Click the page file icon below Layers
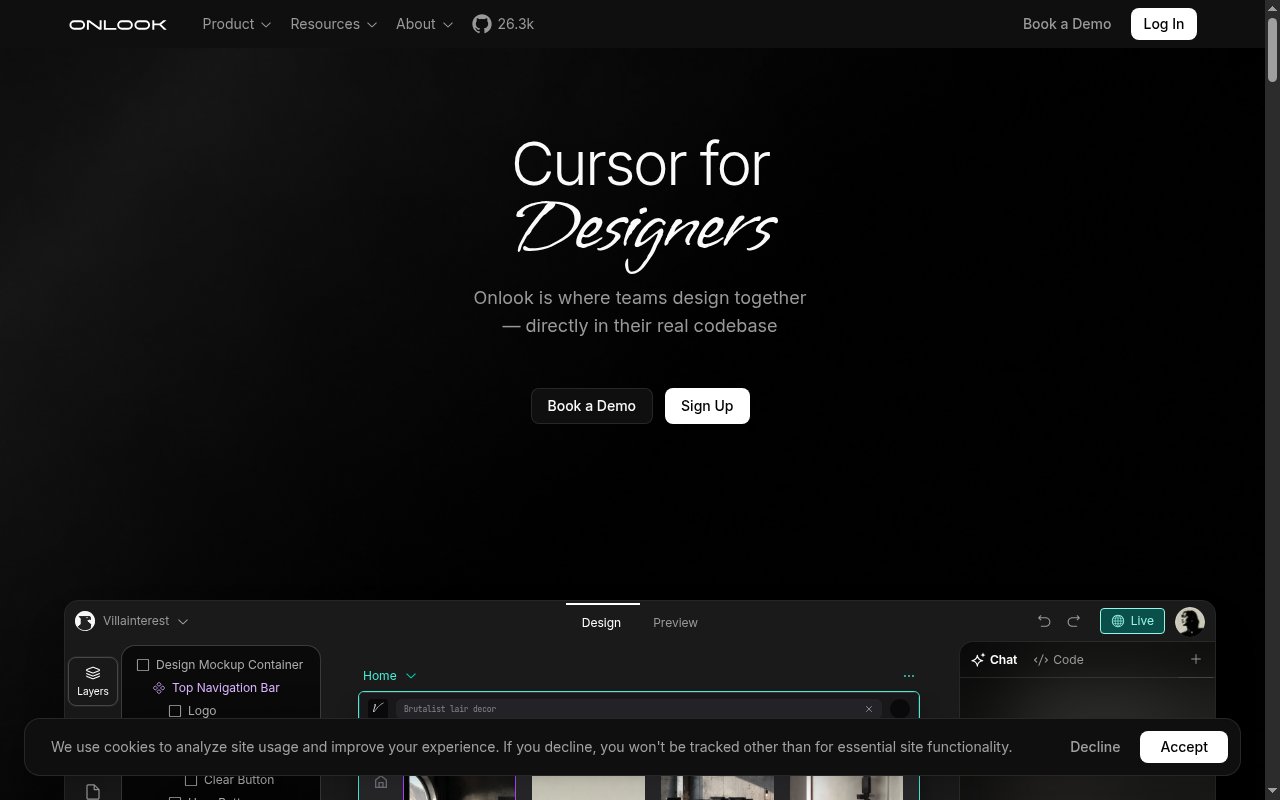 (x=93, y=792)
